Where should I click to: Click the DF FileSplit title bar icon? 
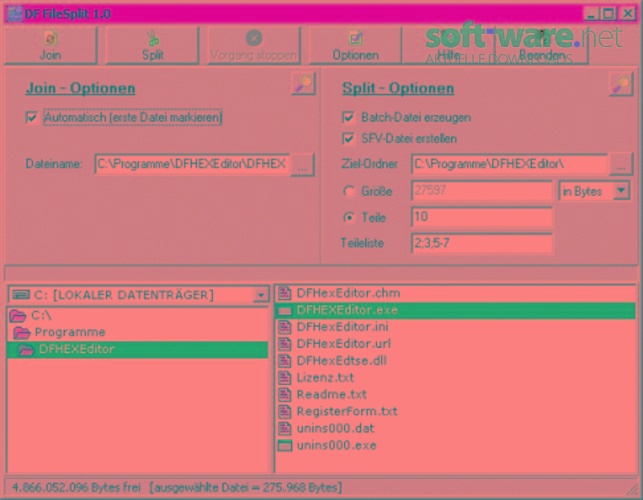pyautogui.click(x=14, y=14)
